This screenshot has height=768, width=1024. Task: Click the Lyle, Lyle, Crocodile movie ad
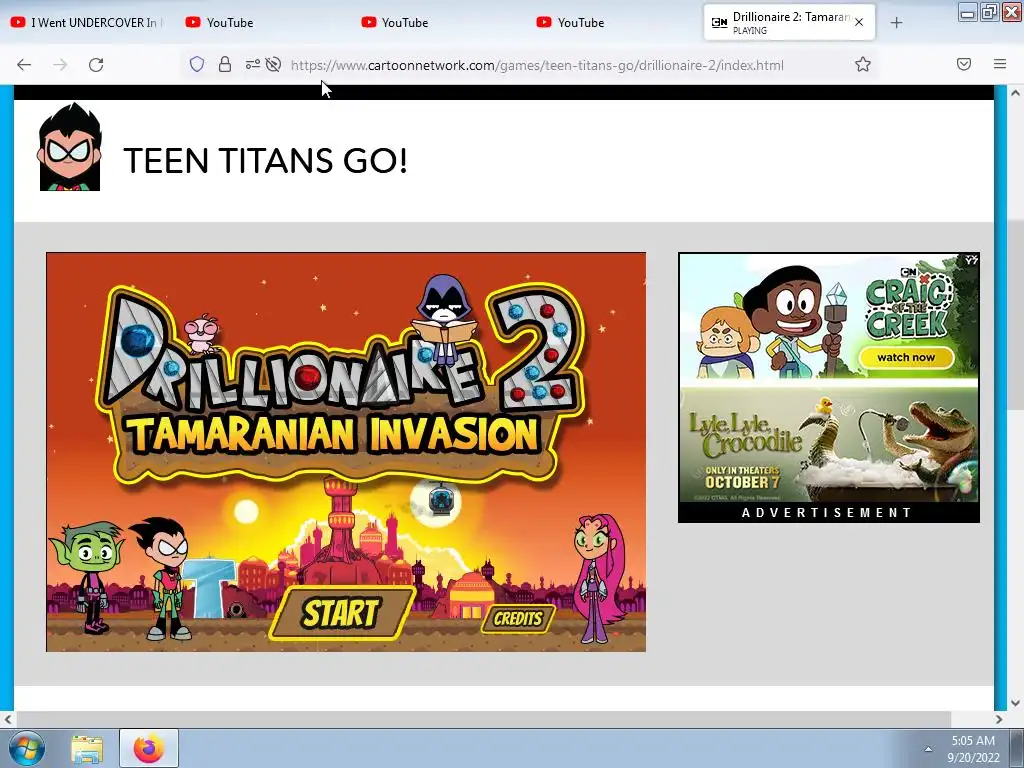[829, 444]
